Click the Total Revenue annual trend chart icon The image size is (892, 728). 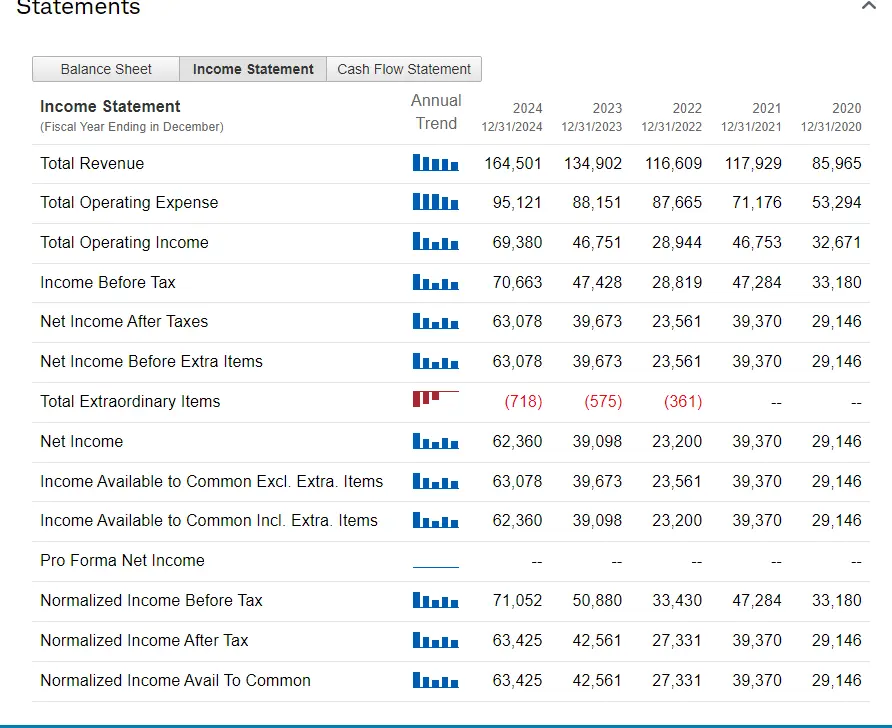point(435,163)
